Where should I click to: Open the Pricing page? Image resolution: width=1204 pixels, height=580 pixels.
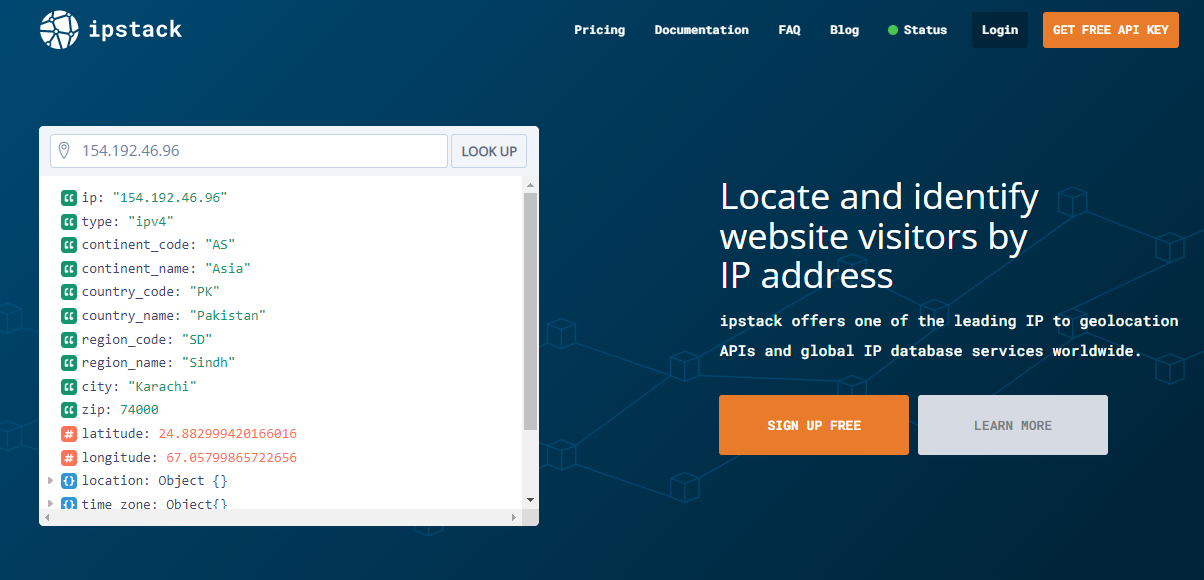(x=599, y=30)
